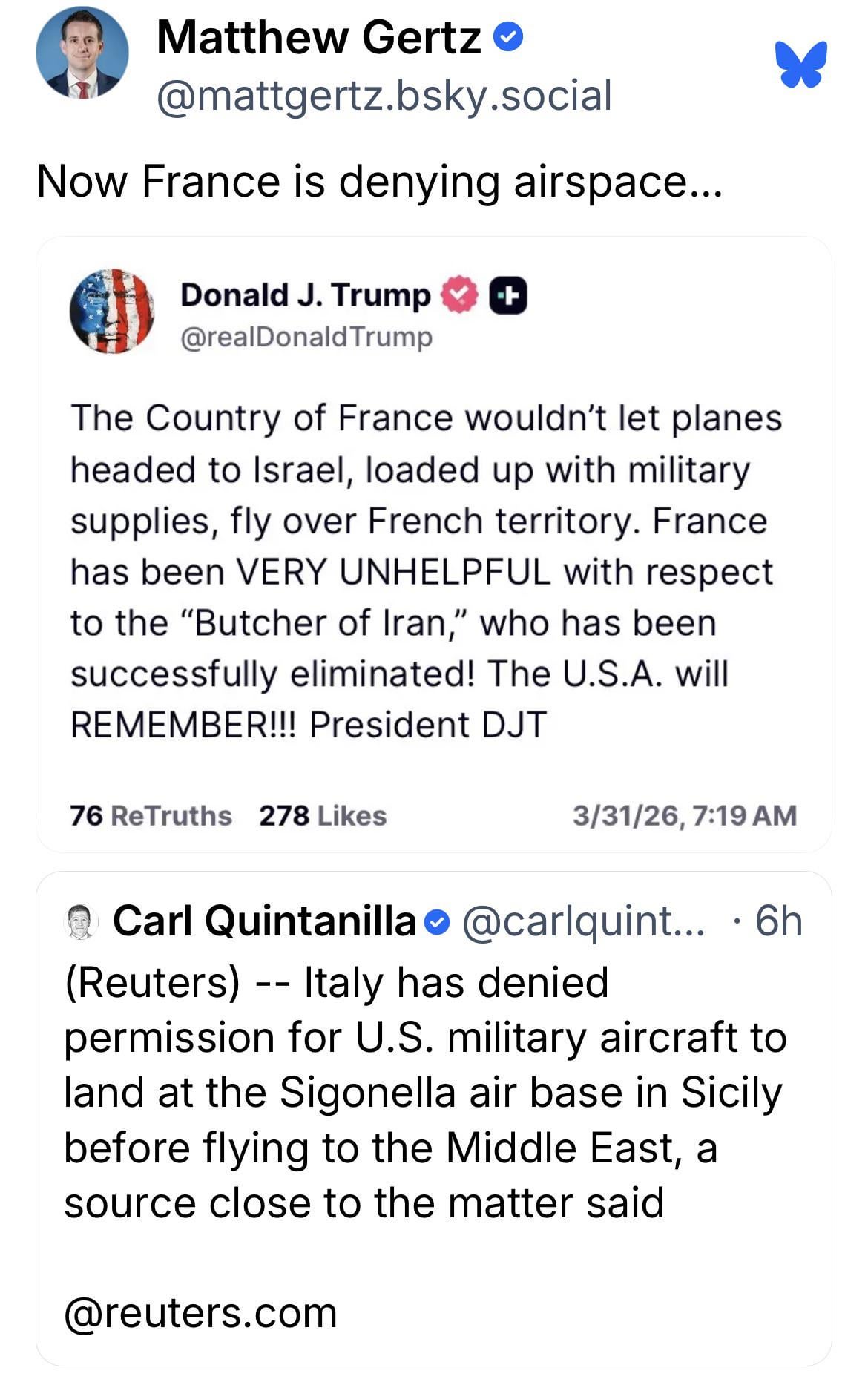Click Carl Quintanilla's verified checkmark badge
The image size is (868, 1385).
tap(438, 923)
